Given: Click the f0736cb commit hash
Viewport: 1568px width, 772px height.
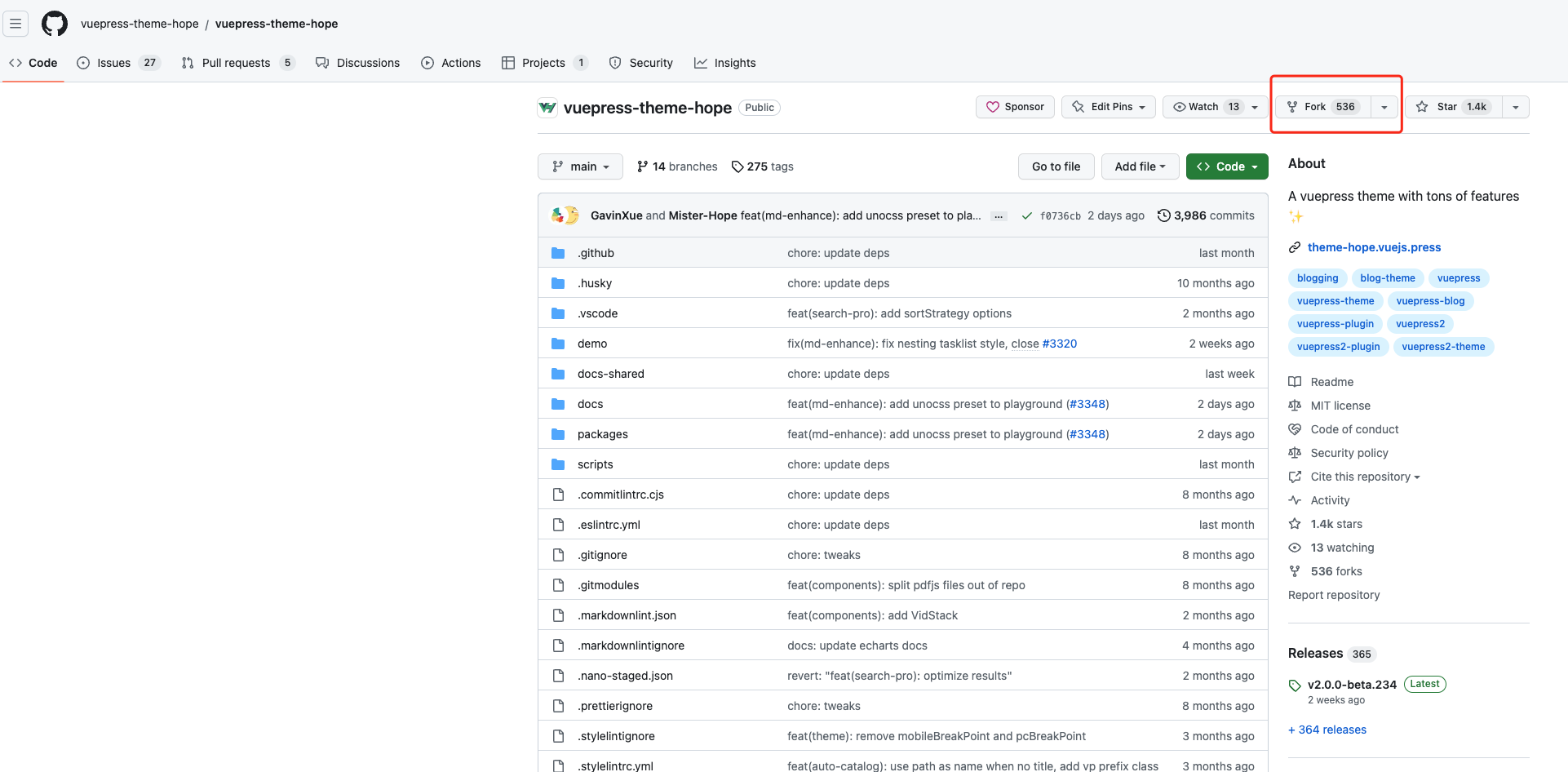Looking at the screenshot, I should 1061,216.
